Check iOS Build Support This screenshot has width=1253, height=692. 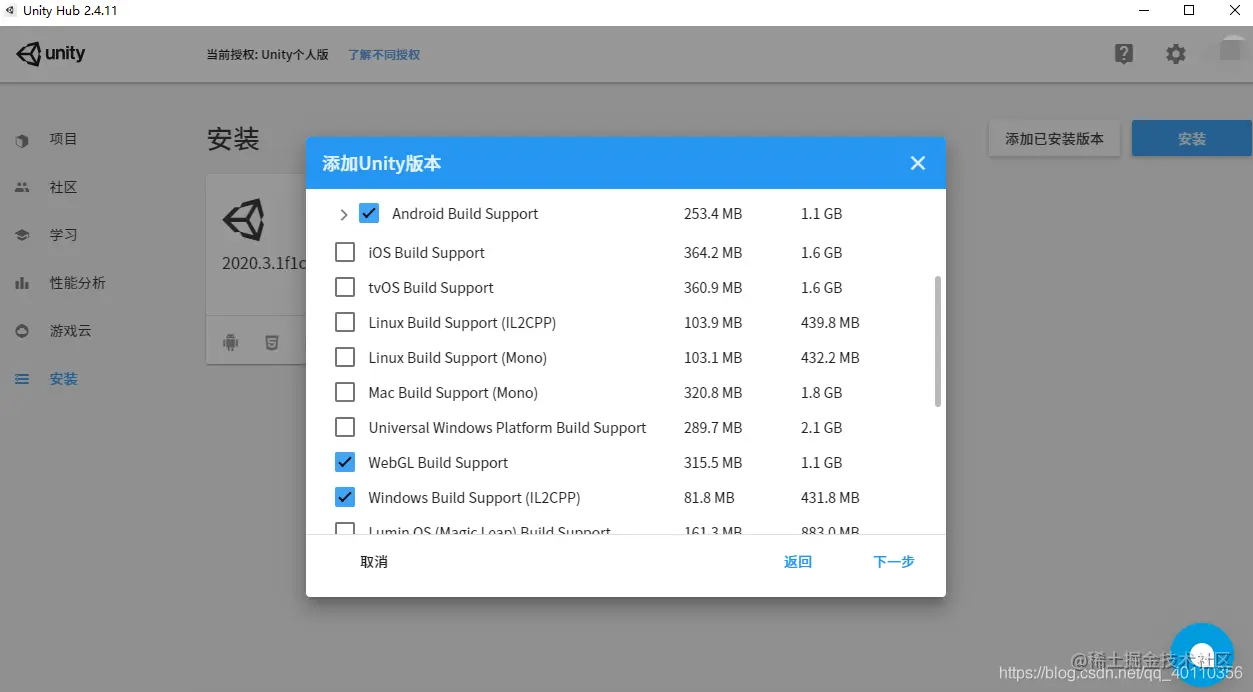point(345,252)
